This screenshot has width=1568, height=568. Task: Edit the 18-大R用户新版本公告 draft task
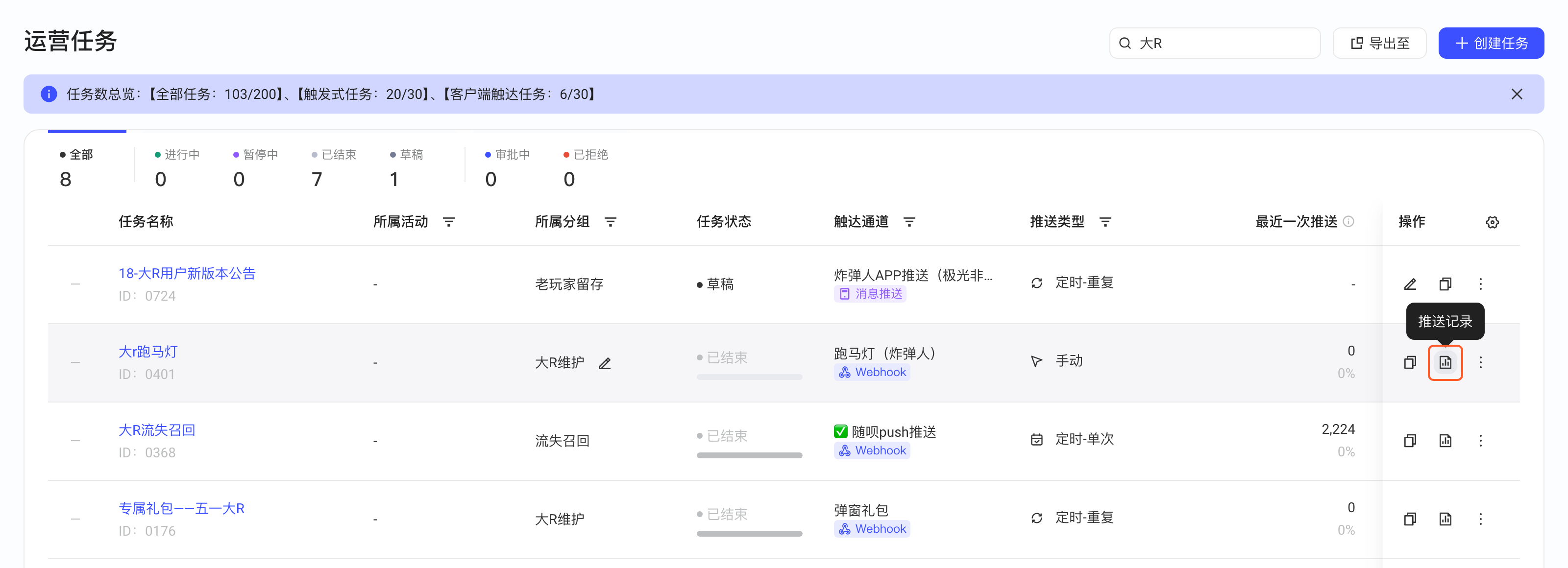[1410, 284]
